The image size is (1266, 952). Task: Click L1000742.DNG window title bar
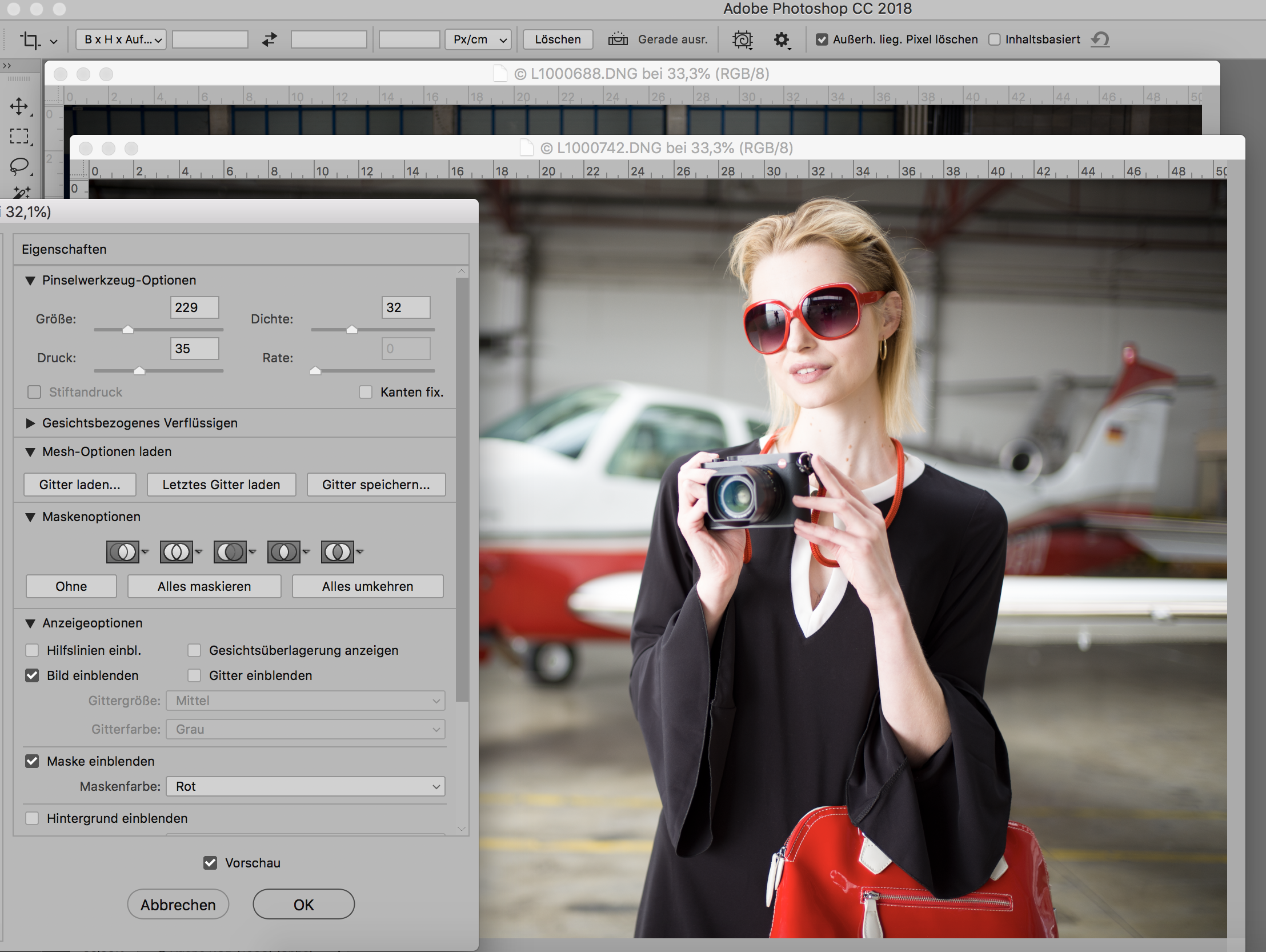[x=657, y=147]
